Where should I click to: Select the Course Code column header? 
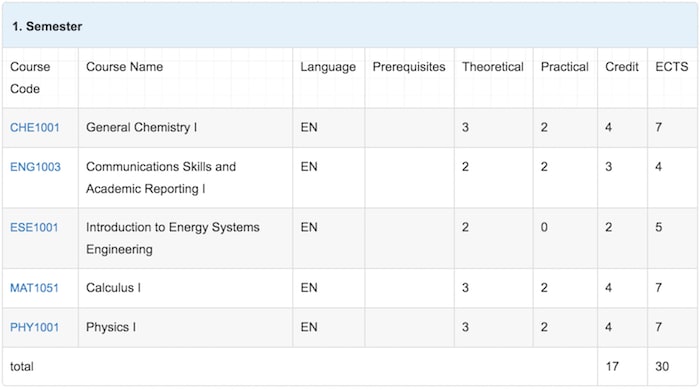[x=30, y=78]
